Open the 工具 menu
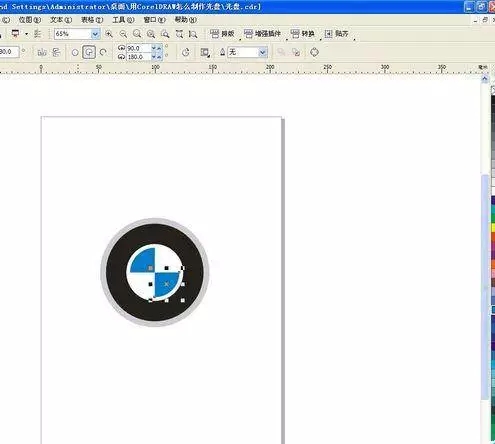The width and height of the screenshot is (495, 444). click(x=123, y=20)
